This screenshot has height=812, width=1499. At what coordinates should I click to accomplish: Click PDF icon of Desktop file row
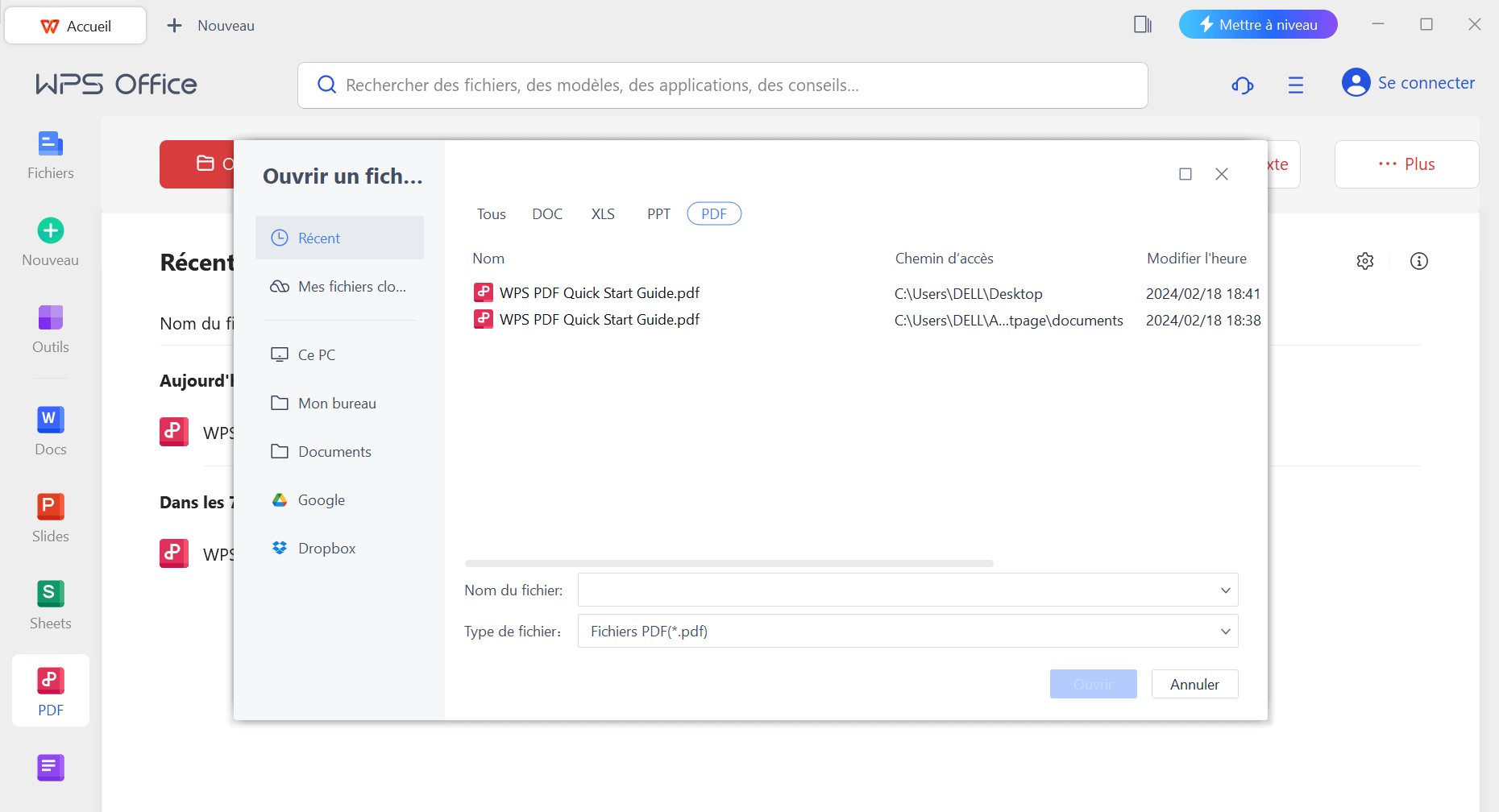coord(484,292)
